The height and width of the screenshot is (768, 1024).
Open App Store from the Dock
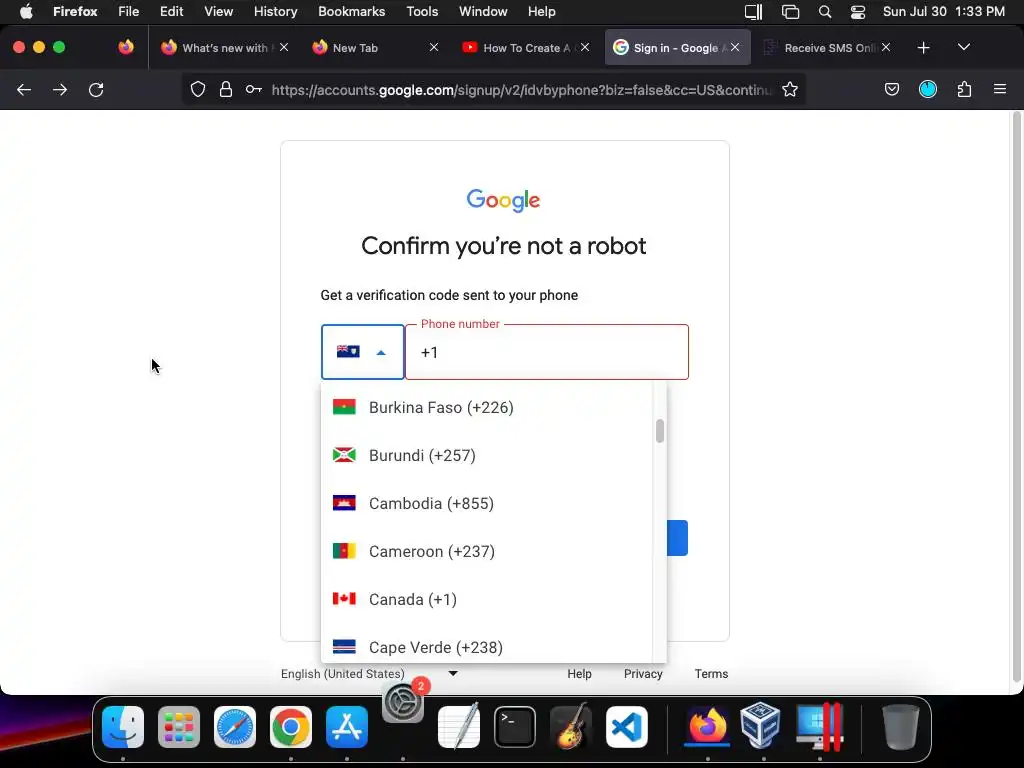click(347, 727)
